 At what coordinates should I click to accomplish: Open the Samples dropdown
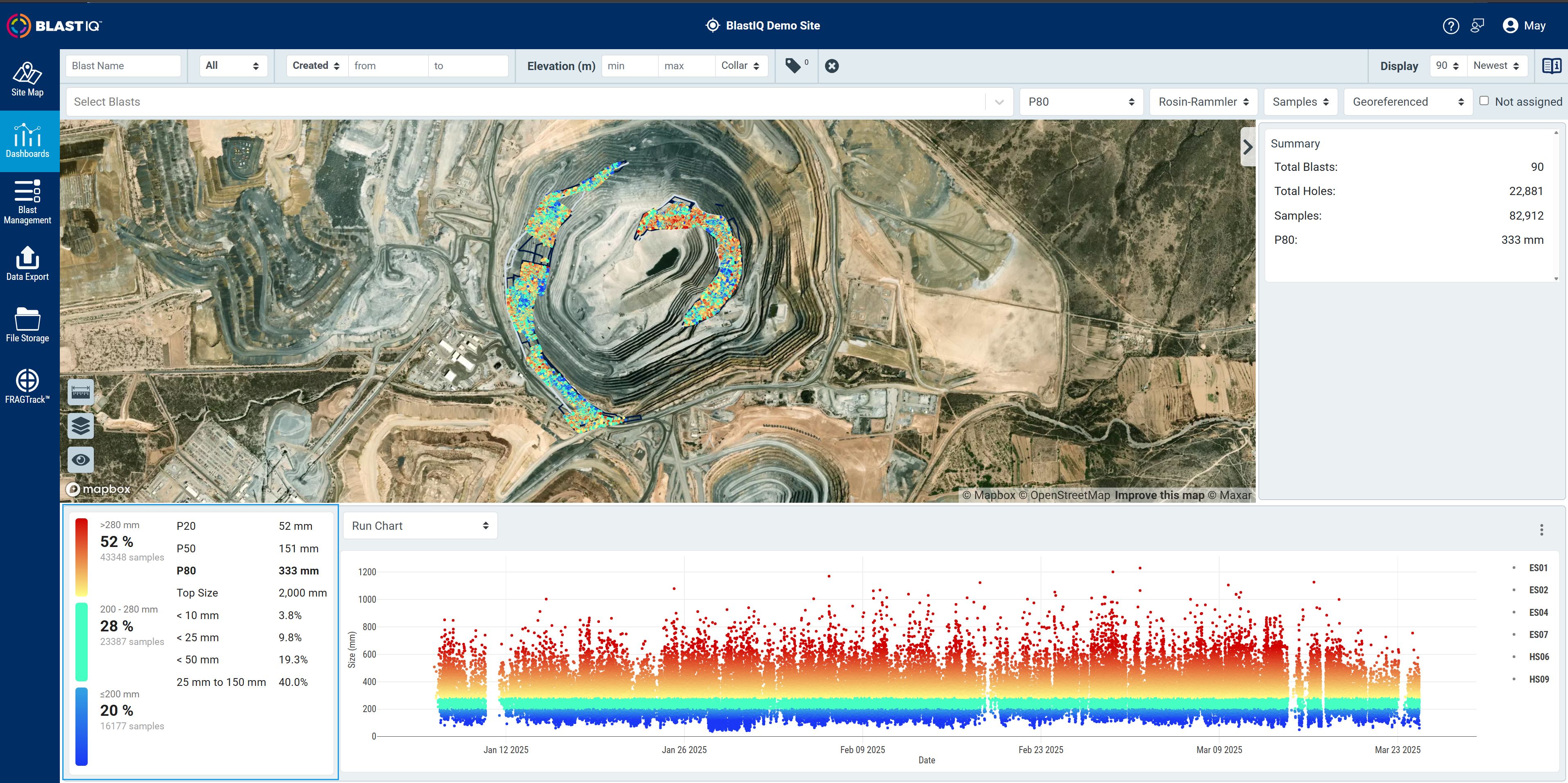click(1300, 102)
